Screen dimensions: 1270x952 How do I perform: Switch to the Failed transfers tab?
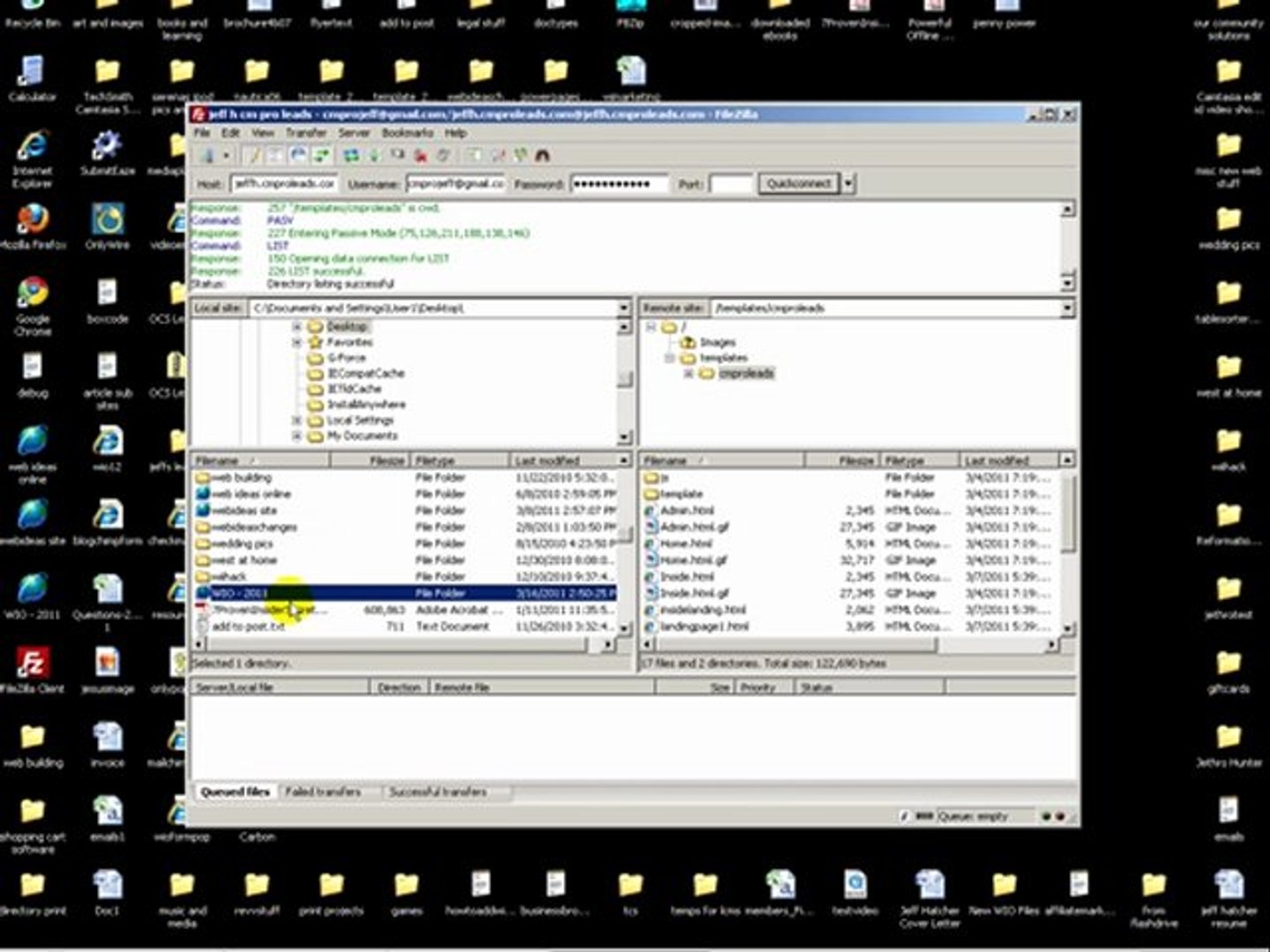point(323,792)
